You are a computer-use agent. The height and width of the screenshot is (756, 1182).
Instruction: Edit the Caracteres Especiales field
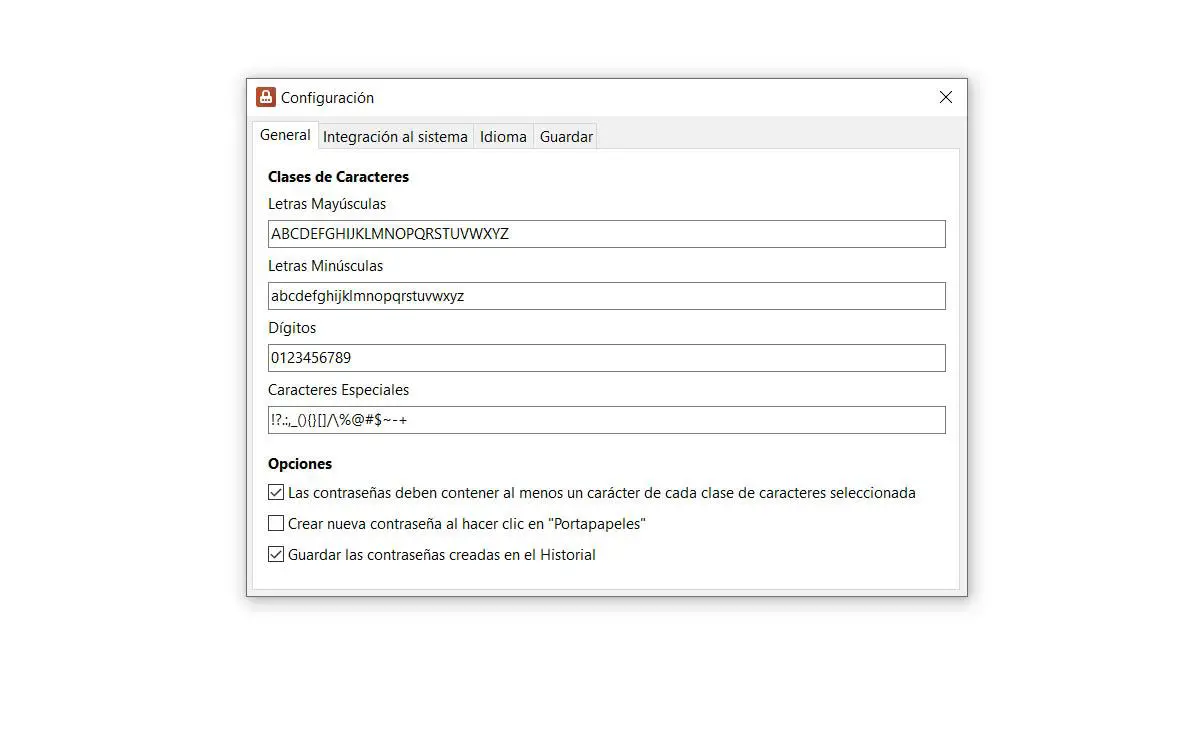[606, 420]
